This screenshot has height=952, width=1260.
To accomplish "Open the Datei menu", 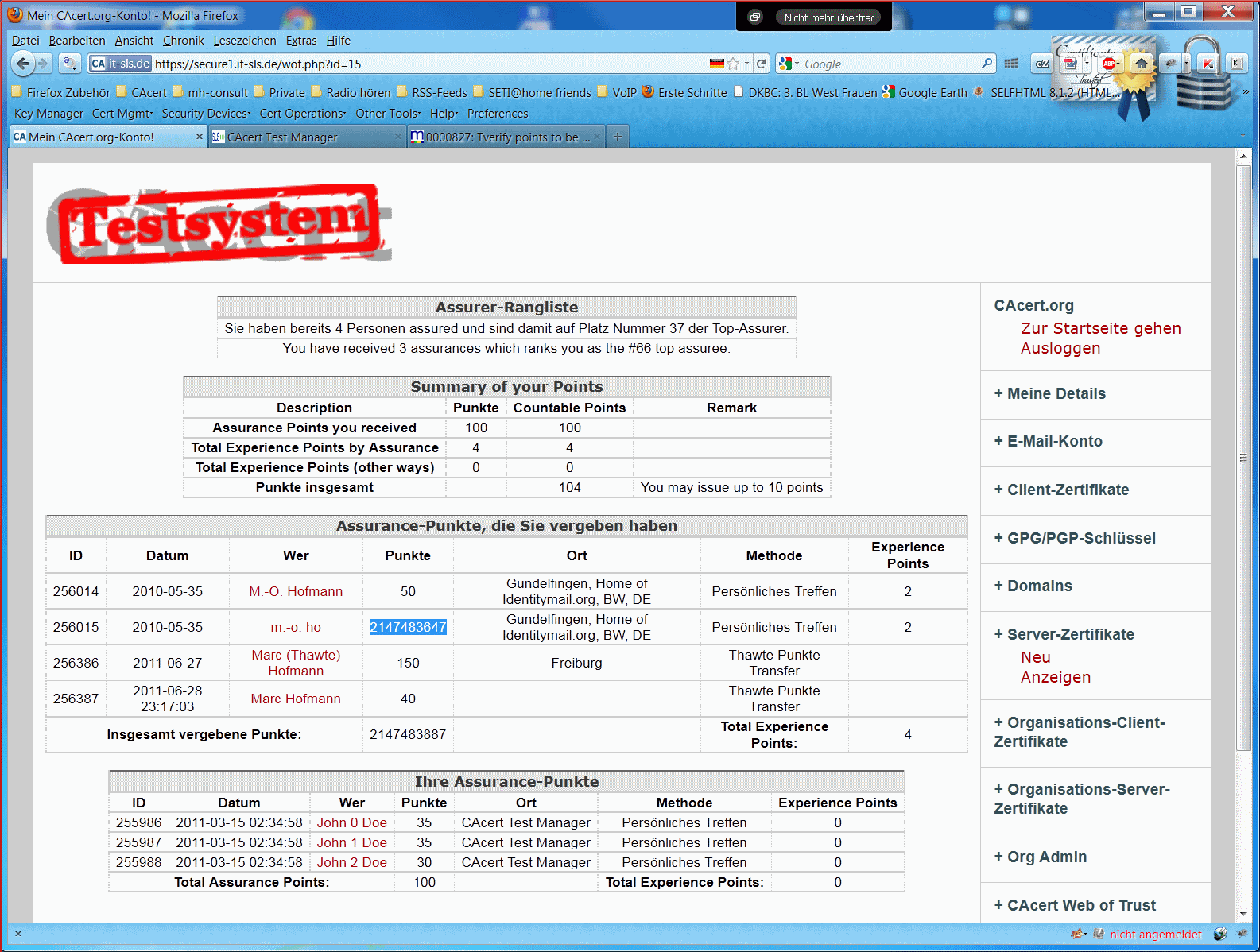I will [x=25, y=41].
